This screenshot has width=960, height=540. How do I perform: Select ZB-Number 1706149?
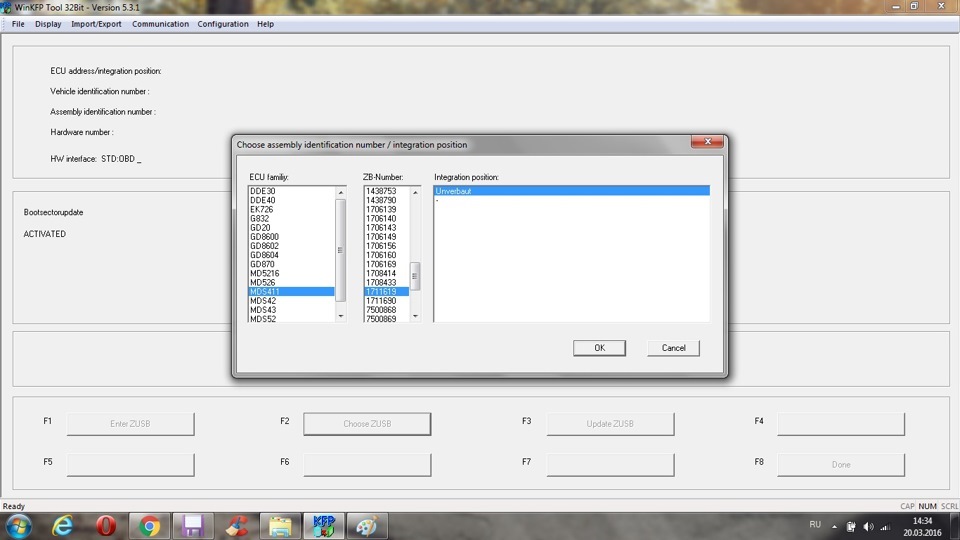click(381, 237)
